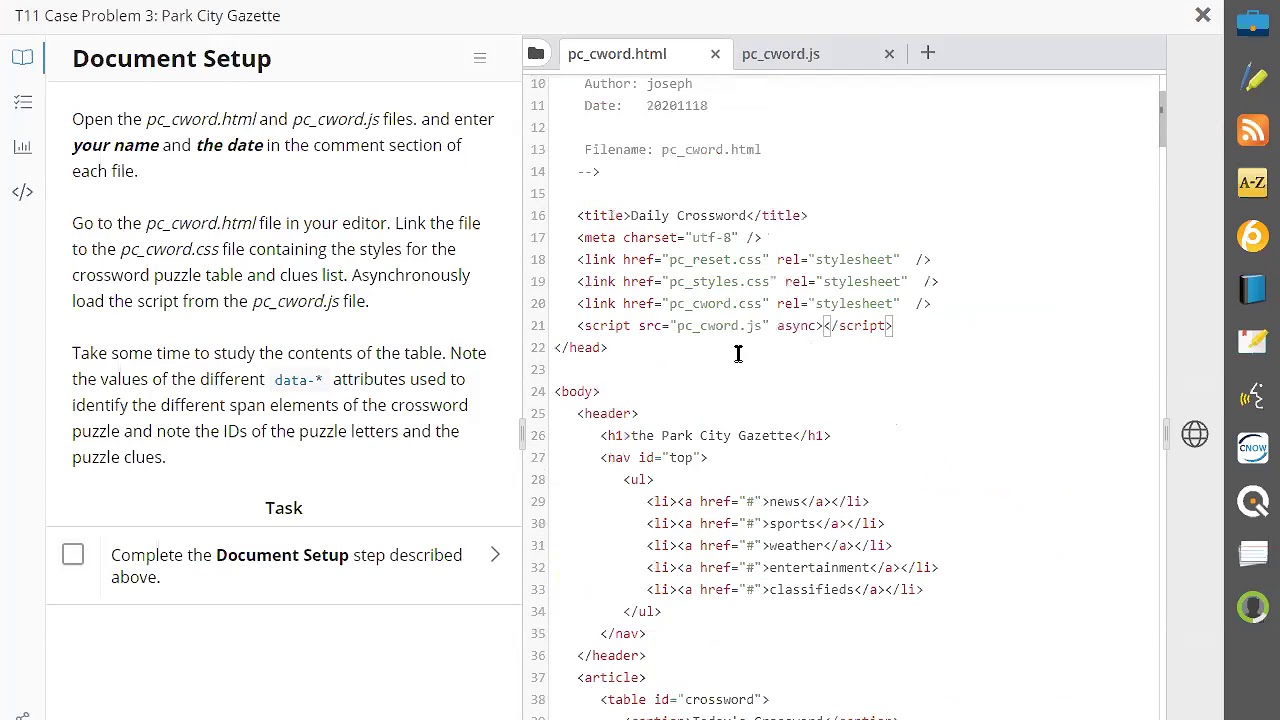Click the closing </header> tag line
The height and width of the screenshot is (720, 1280).
coord(612,656)
